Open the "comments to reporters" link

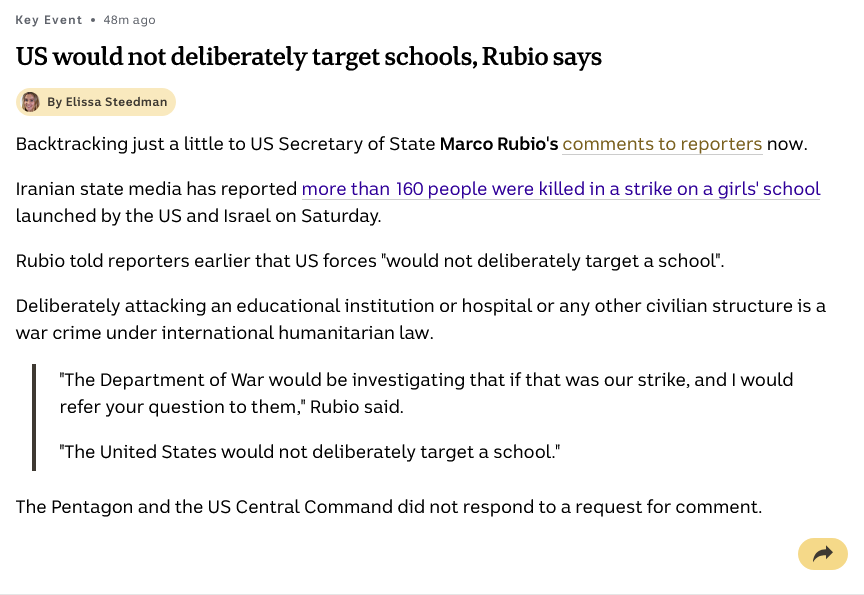click(x=662, y=144)
